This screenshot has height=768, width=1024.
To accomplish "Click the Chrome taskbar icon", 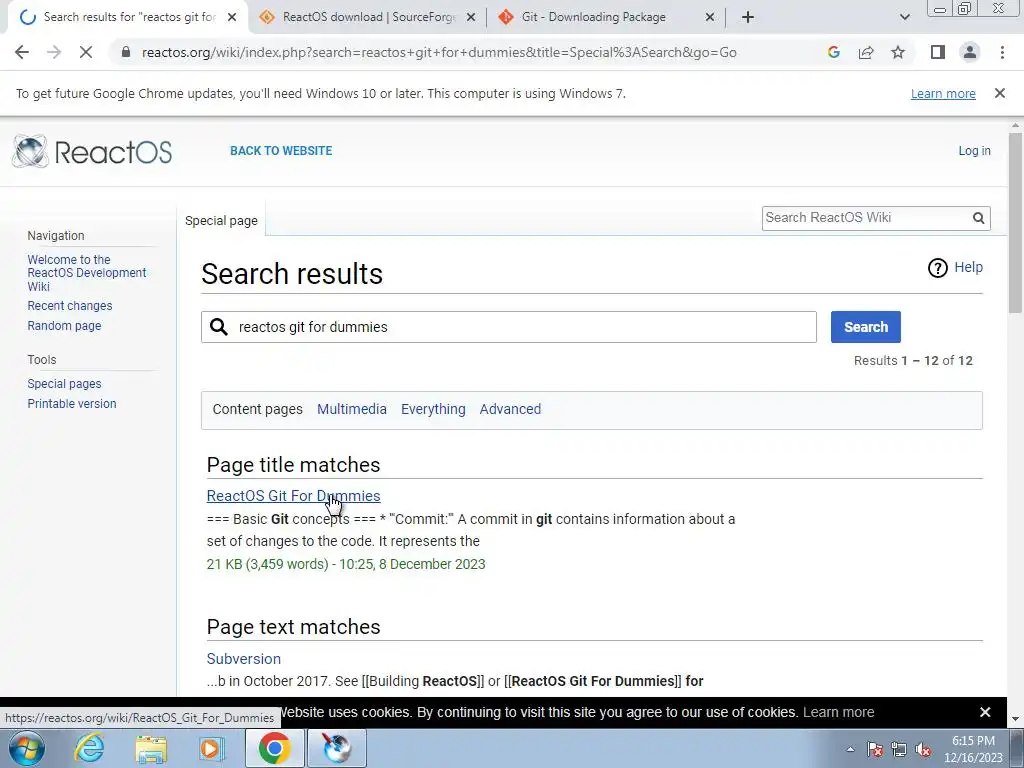I will (x=274, y=748).
